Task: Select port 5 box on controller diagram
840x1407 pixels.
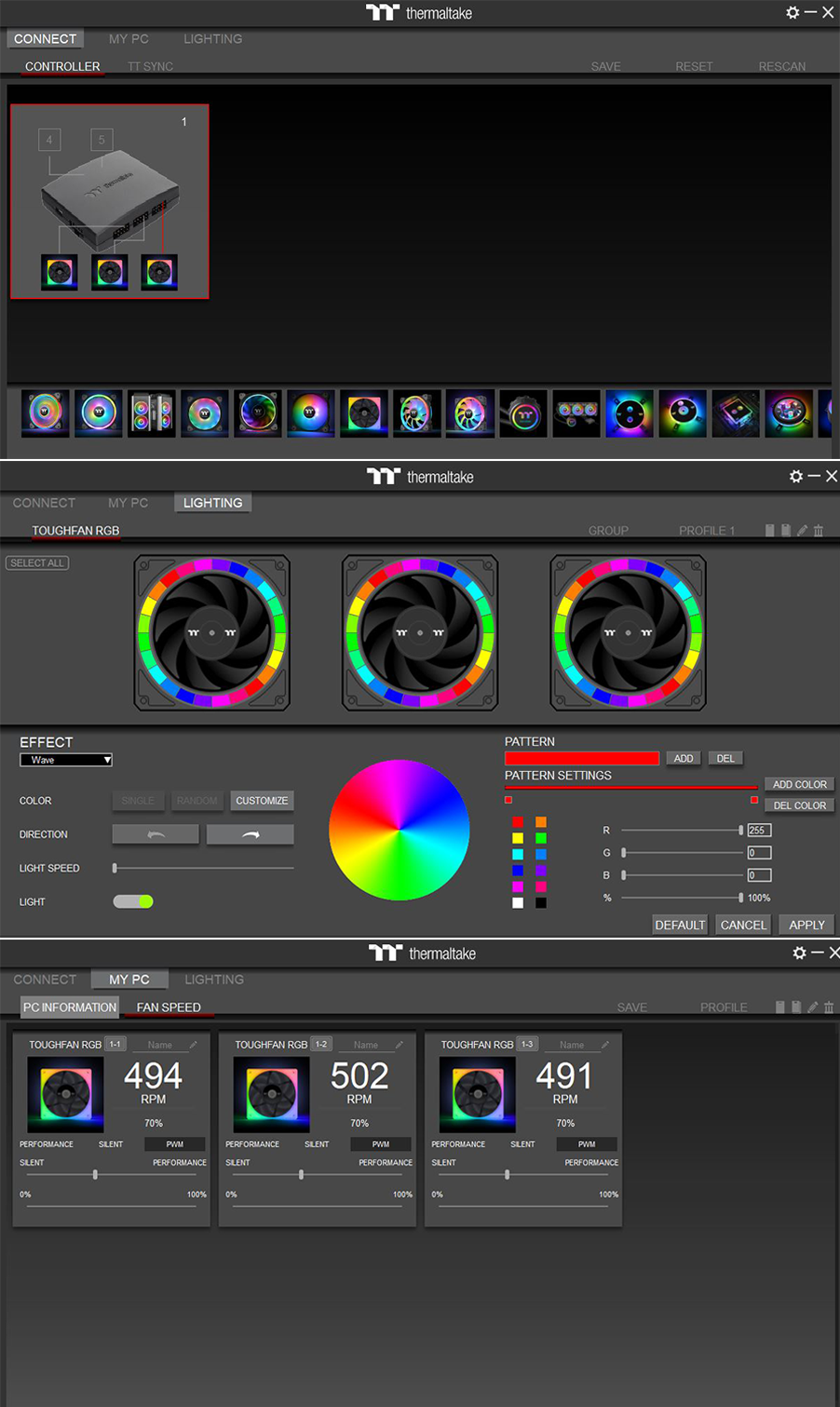Action: (102, 140)
